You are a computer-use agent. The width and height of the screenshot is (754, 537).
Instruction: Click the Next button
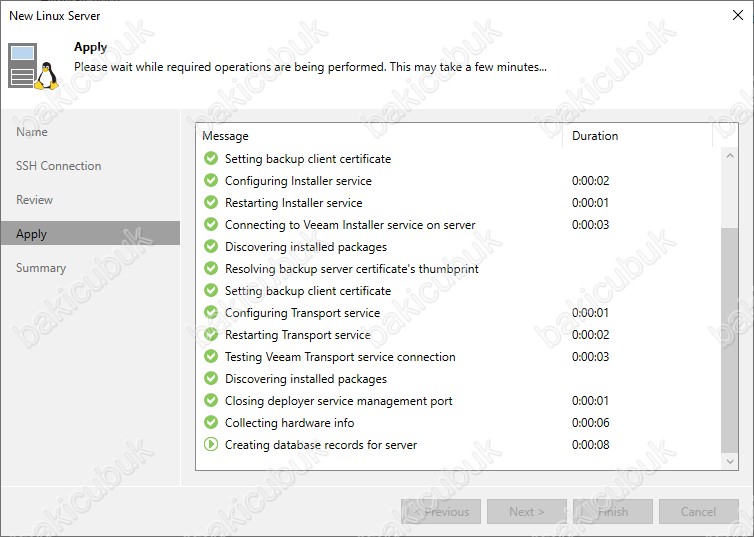coord(527,512)
